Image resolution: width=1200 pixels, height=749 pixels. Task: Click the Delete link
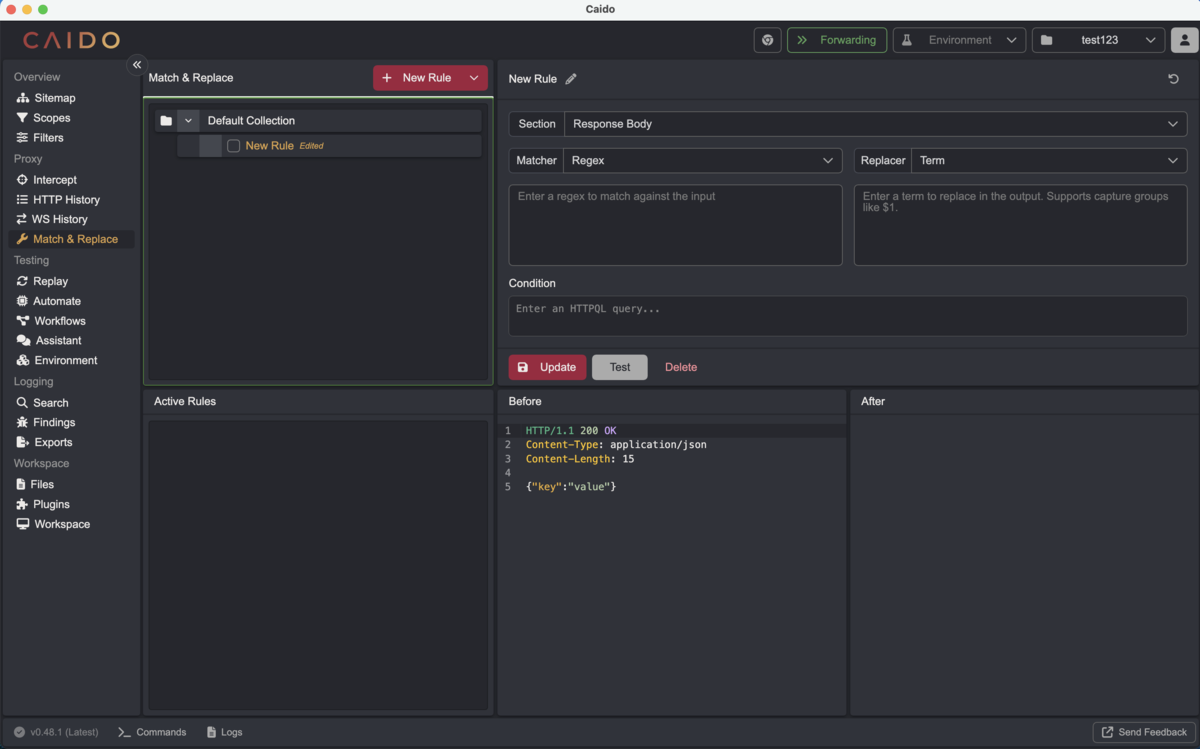pyautogui.click(x=681, y=367)
